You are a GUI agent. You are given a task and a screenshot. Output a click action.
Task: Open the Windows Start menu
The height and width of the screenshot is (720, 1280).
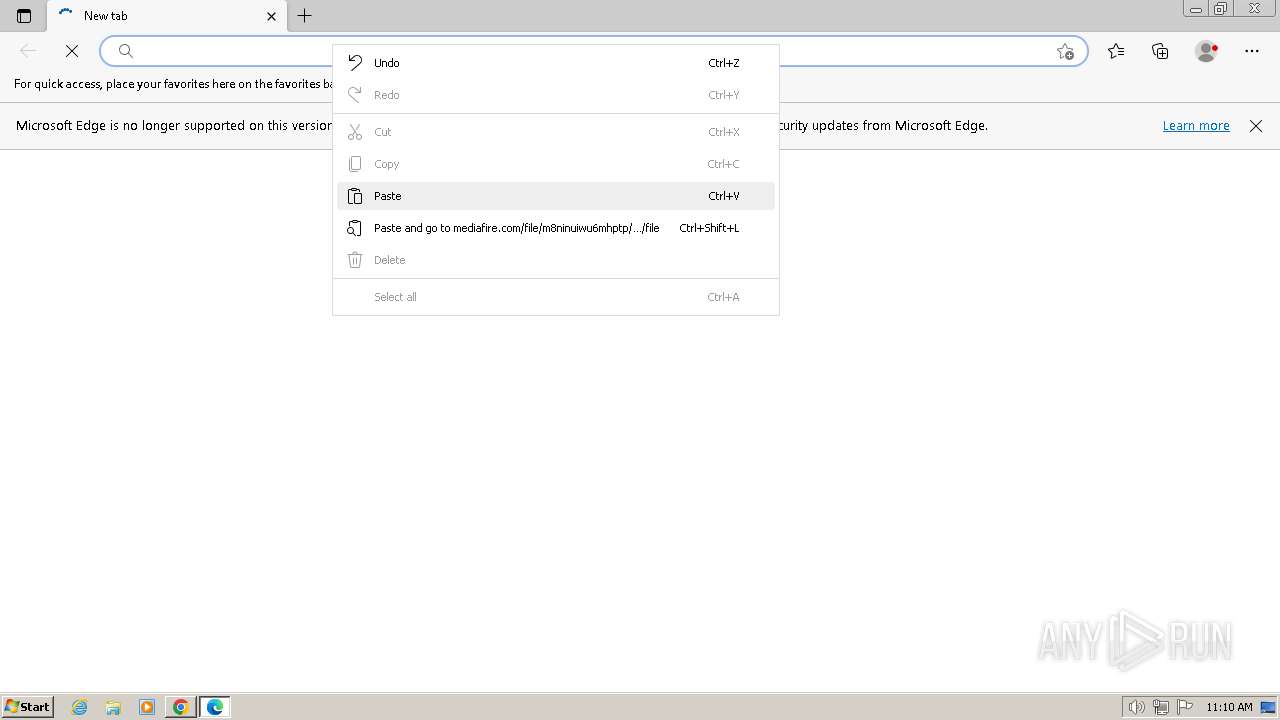[28, 707]
